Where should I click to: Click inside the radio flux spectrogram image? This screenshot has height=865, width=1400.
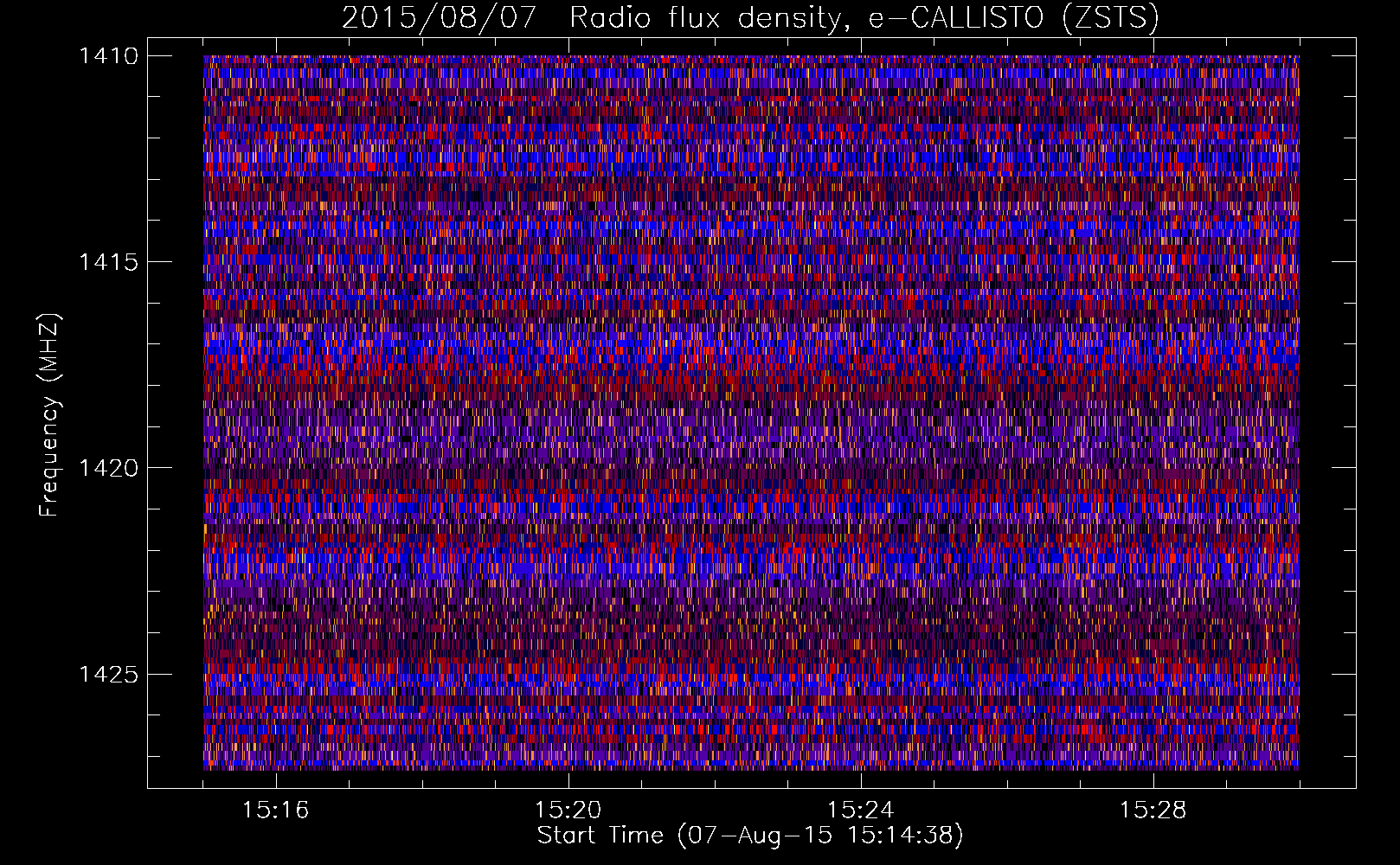click(751, 413)
